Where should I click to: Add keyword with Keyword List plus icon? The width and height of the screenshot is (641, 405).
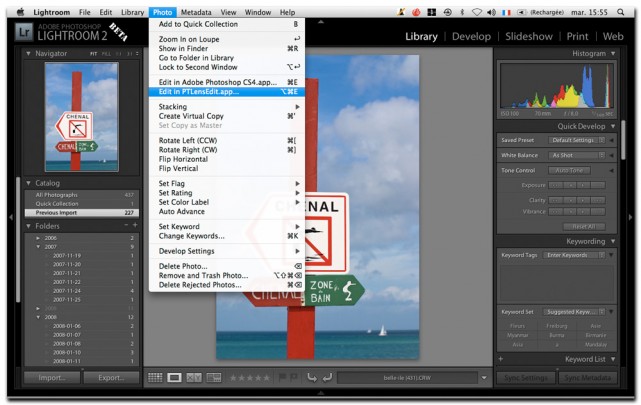click(x=501, y=359)
